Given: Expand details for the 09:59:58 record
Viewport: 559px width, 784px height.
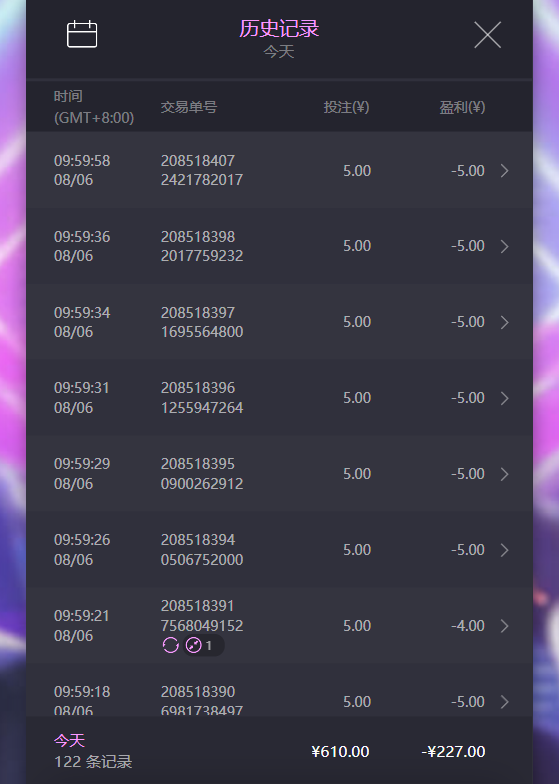Looking at the screenshot, I should tap(504, 170).
